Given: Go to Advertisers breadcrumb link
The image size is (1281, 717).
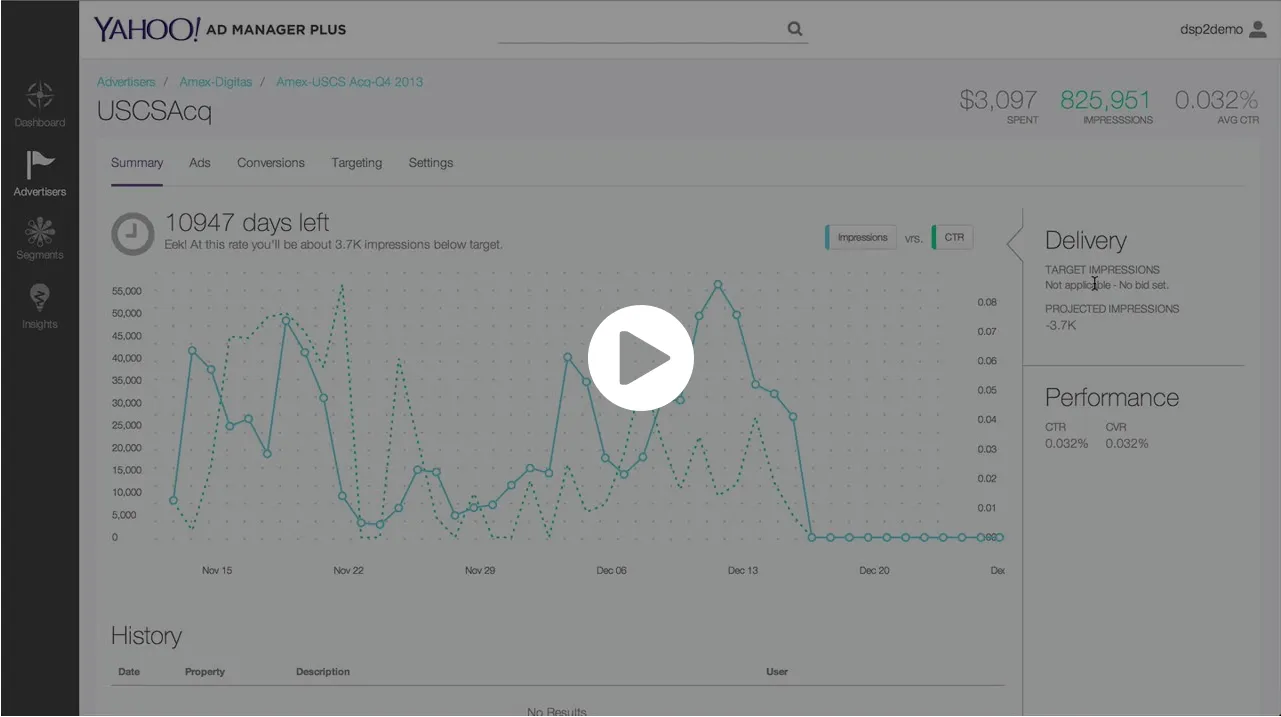Looking at the screenshot, I should tap(126, 82).
